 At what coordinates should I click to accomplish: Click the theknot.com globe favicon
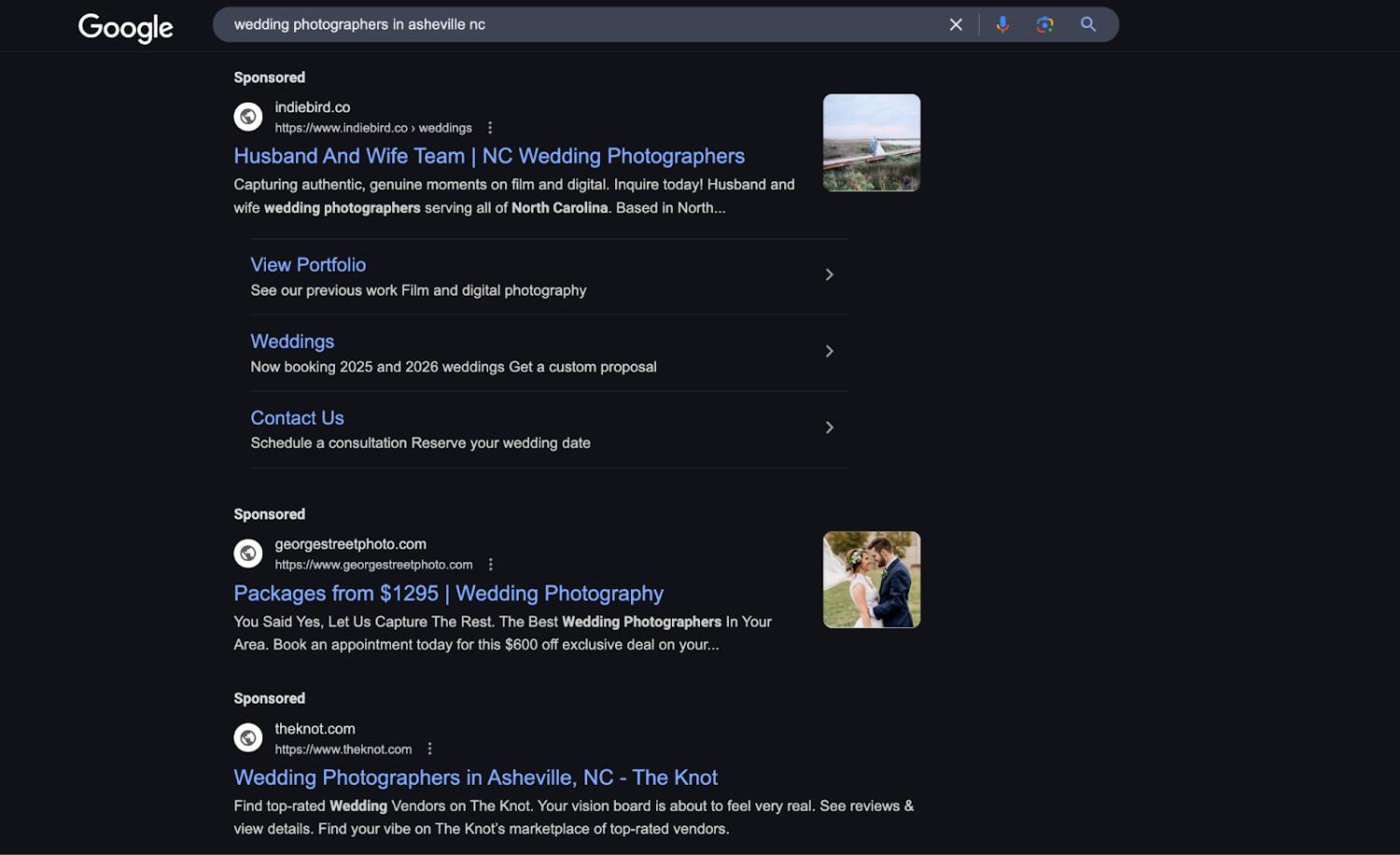click(x=248, y=738)
